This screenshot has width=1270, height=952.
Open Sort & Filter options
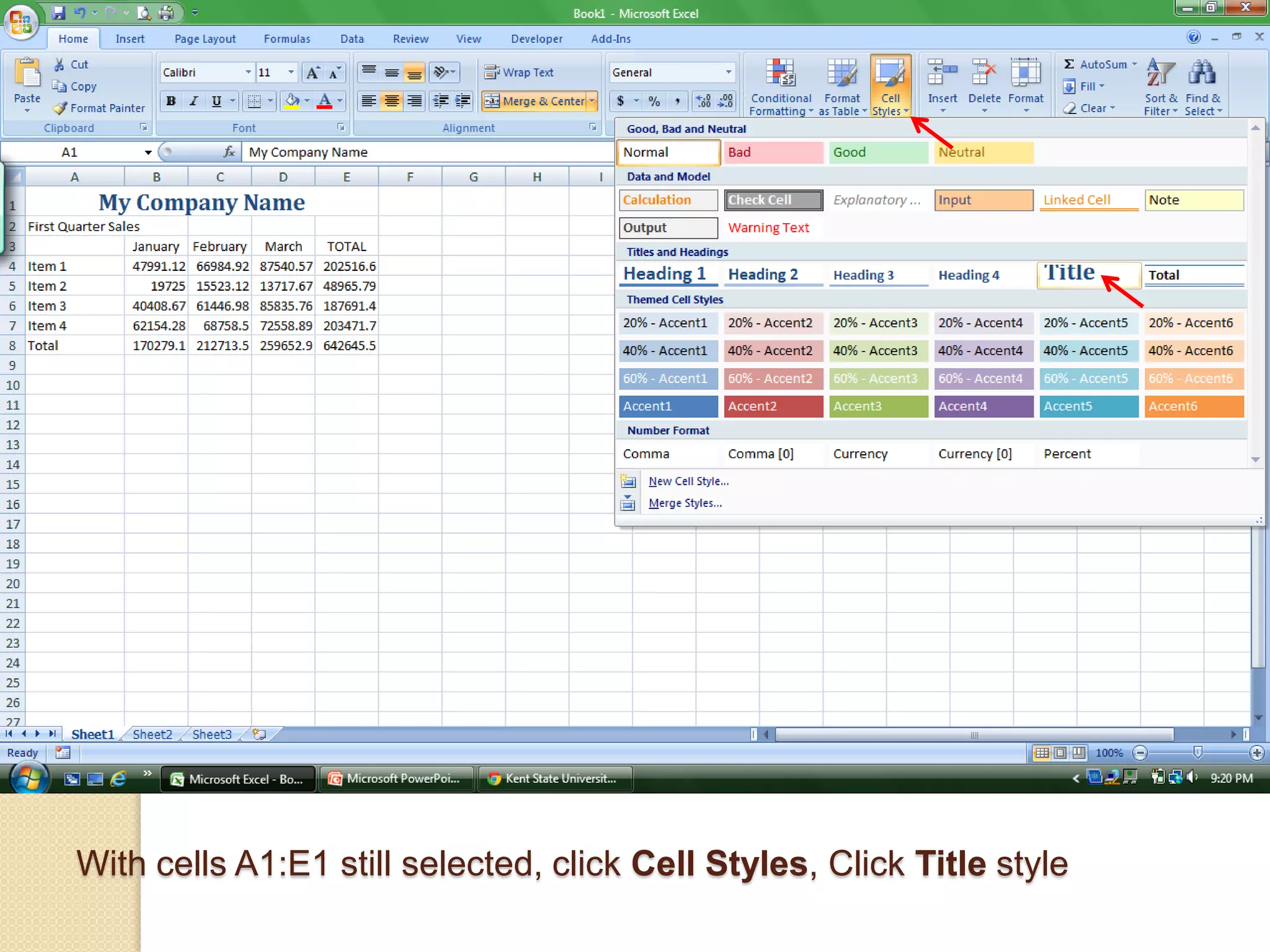[x=1161, y=87]
